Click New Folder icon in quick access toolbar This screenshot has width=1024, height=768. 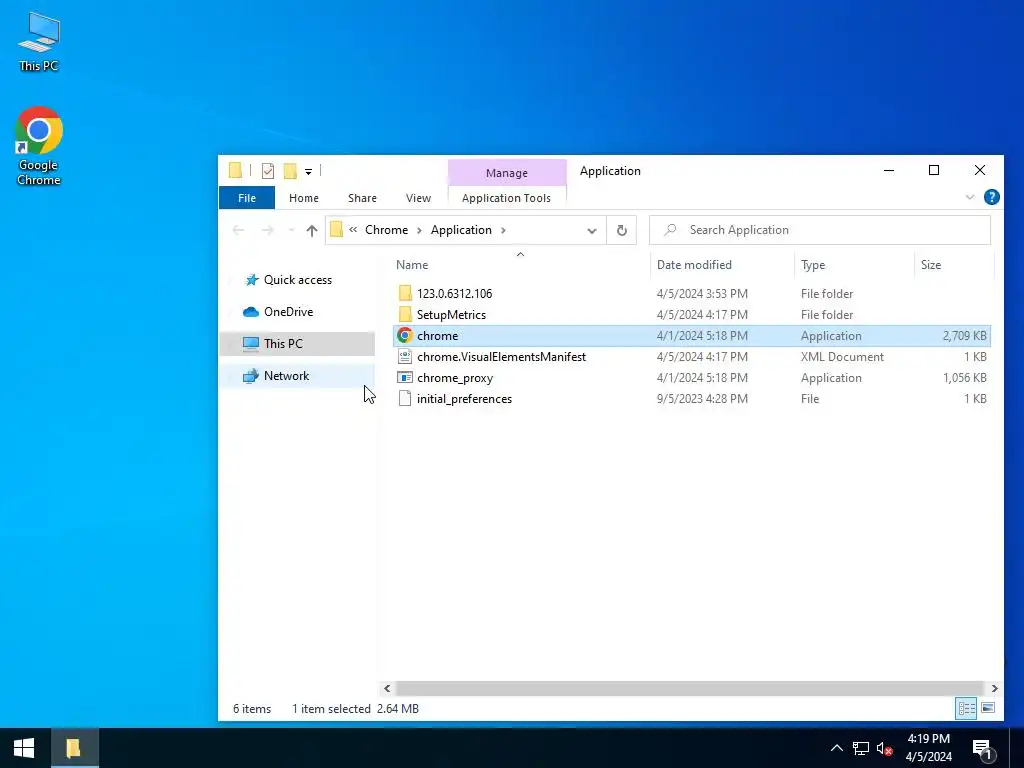[x=290, y=171]
